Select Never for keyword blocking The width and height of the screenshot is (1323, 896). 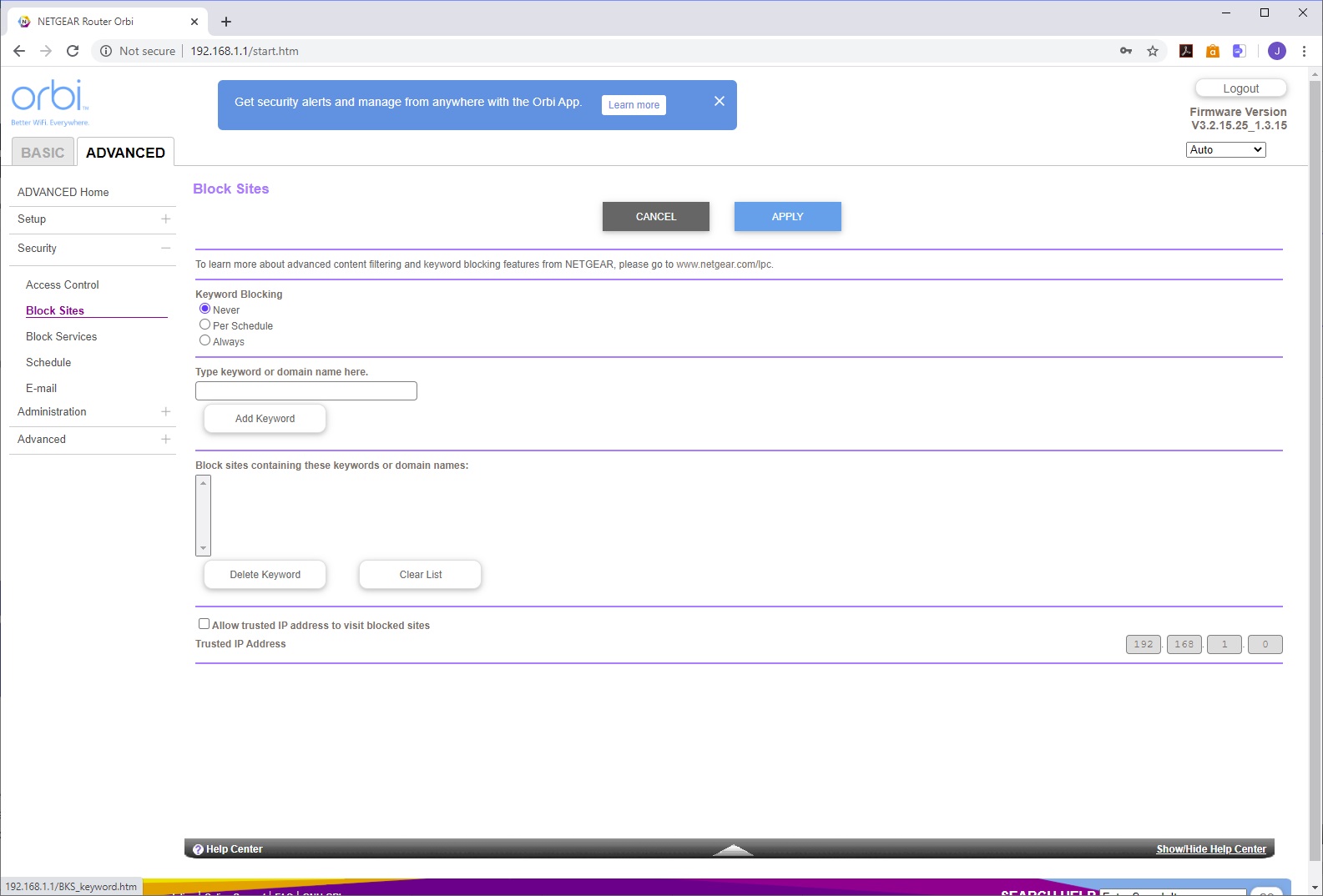pyautogui.click(x=205, y=309)
